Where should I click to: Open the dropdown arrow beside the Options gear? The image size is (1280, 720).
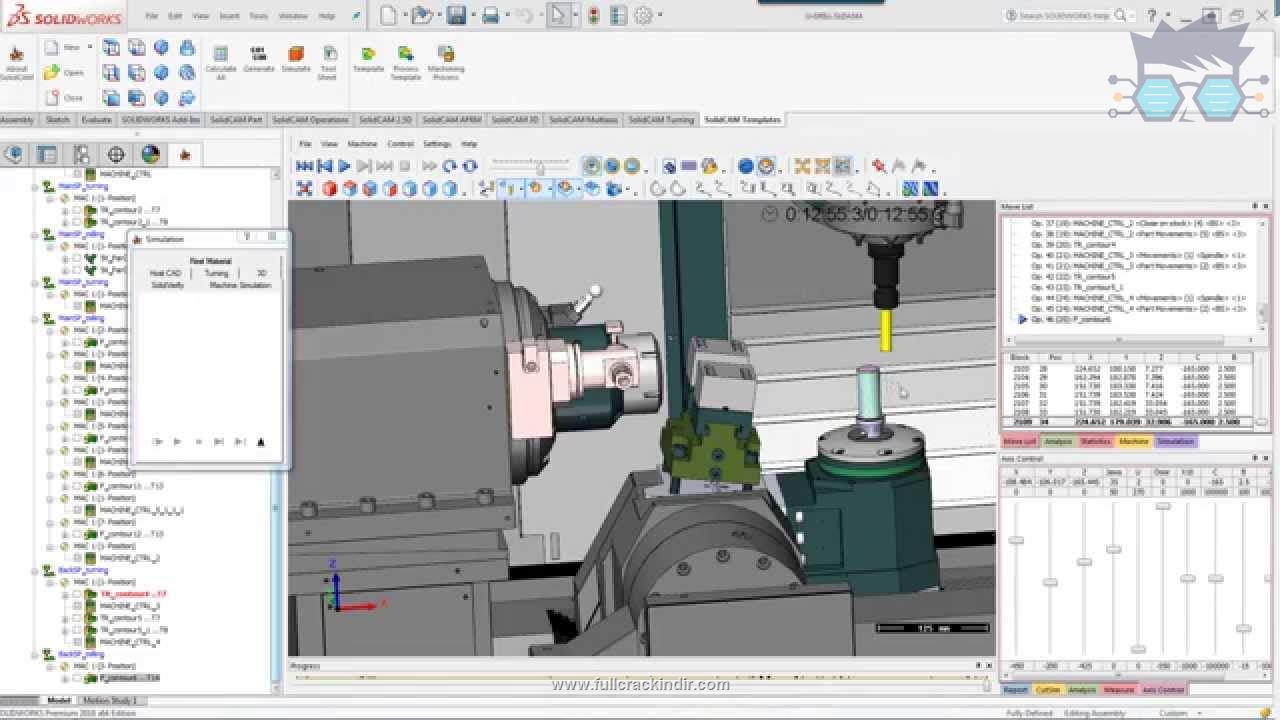[658, 15]
